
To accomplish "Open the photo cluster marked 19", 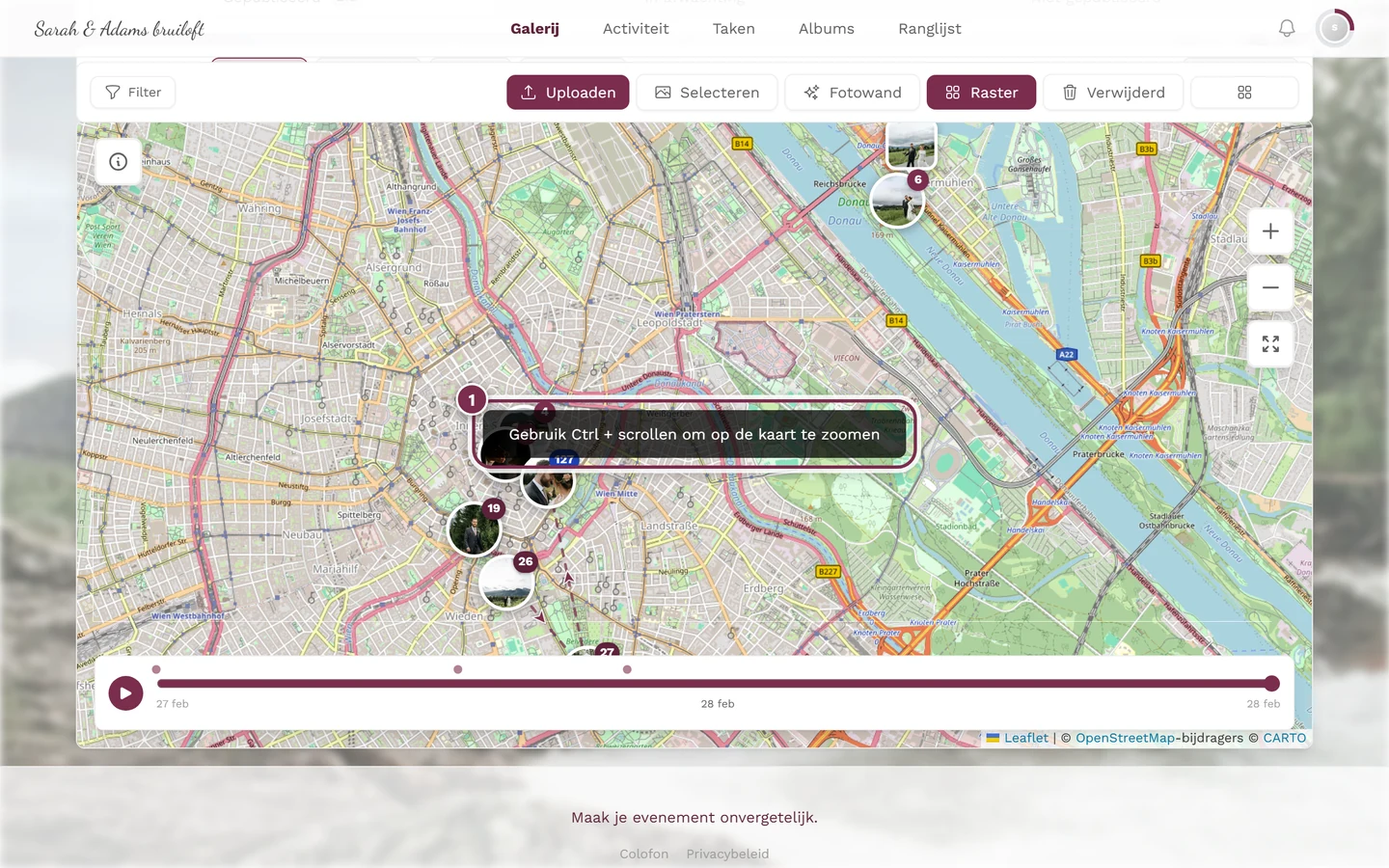I will click(475, 529).
